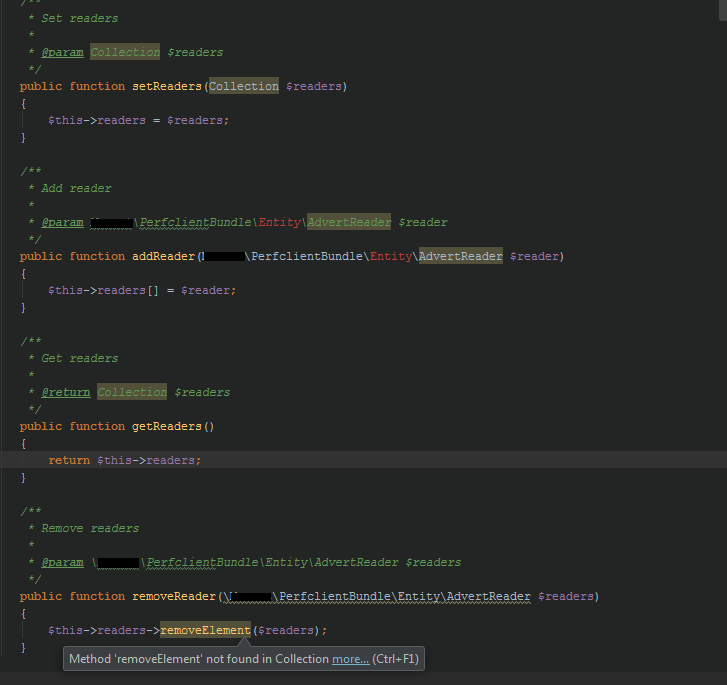Viewport: 727px width, 685px height.
Task: Click the editor's vertical scrollbar thumb
Action: pyautogui.click(x=723, y=10)
